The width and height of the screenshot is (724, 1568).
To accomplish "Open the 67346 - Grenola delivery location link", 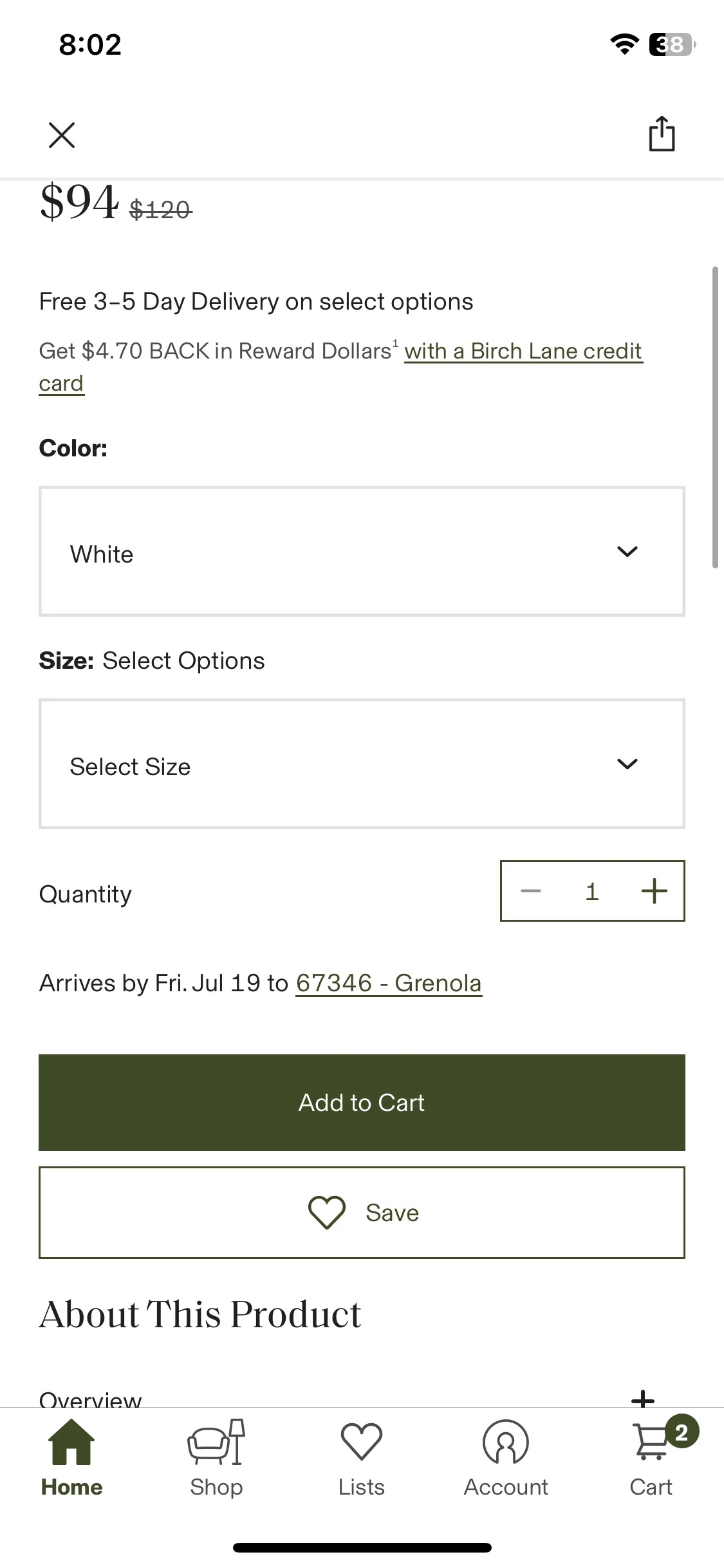I will pyautogui.click(x=389, y=984).
